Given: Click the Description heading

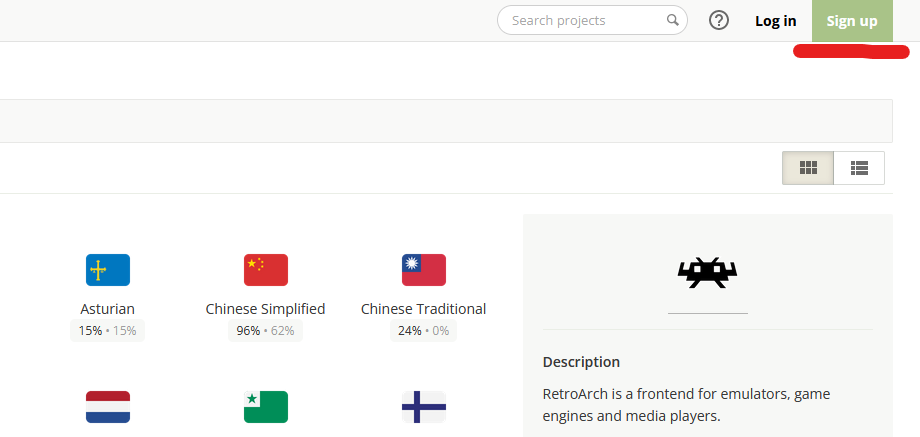Looking at the screenshot, I should coord(581,362).
